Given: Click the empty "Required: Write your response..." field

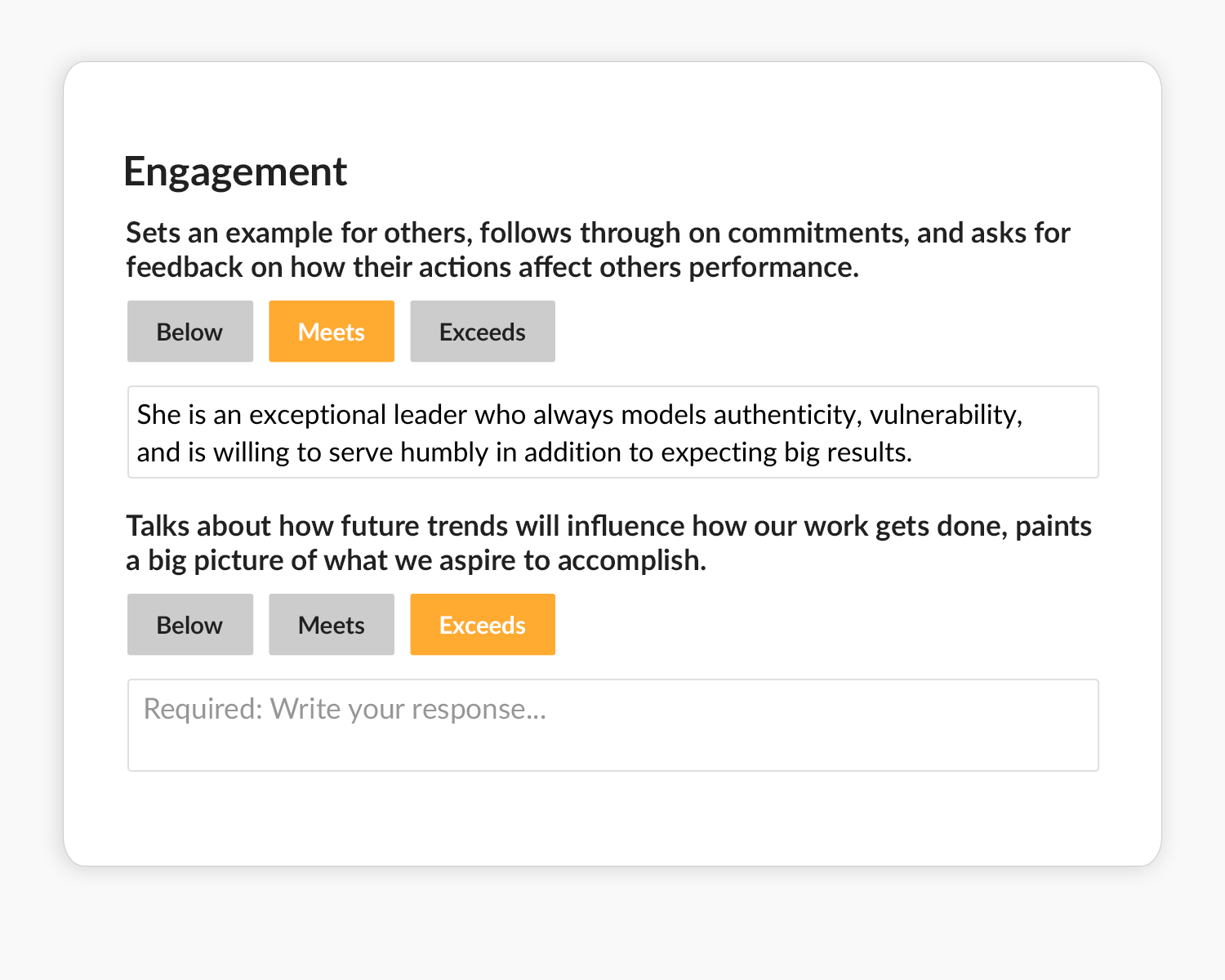Looking at the screenshot, I should [x=612, y=725].
